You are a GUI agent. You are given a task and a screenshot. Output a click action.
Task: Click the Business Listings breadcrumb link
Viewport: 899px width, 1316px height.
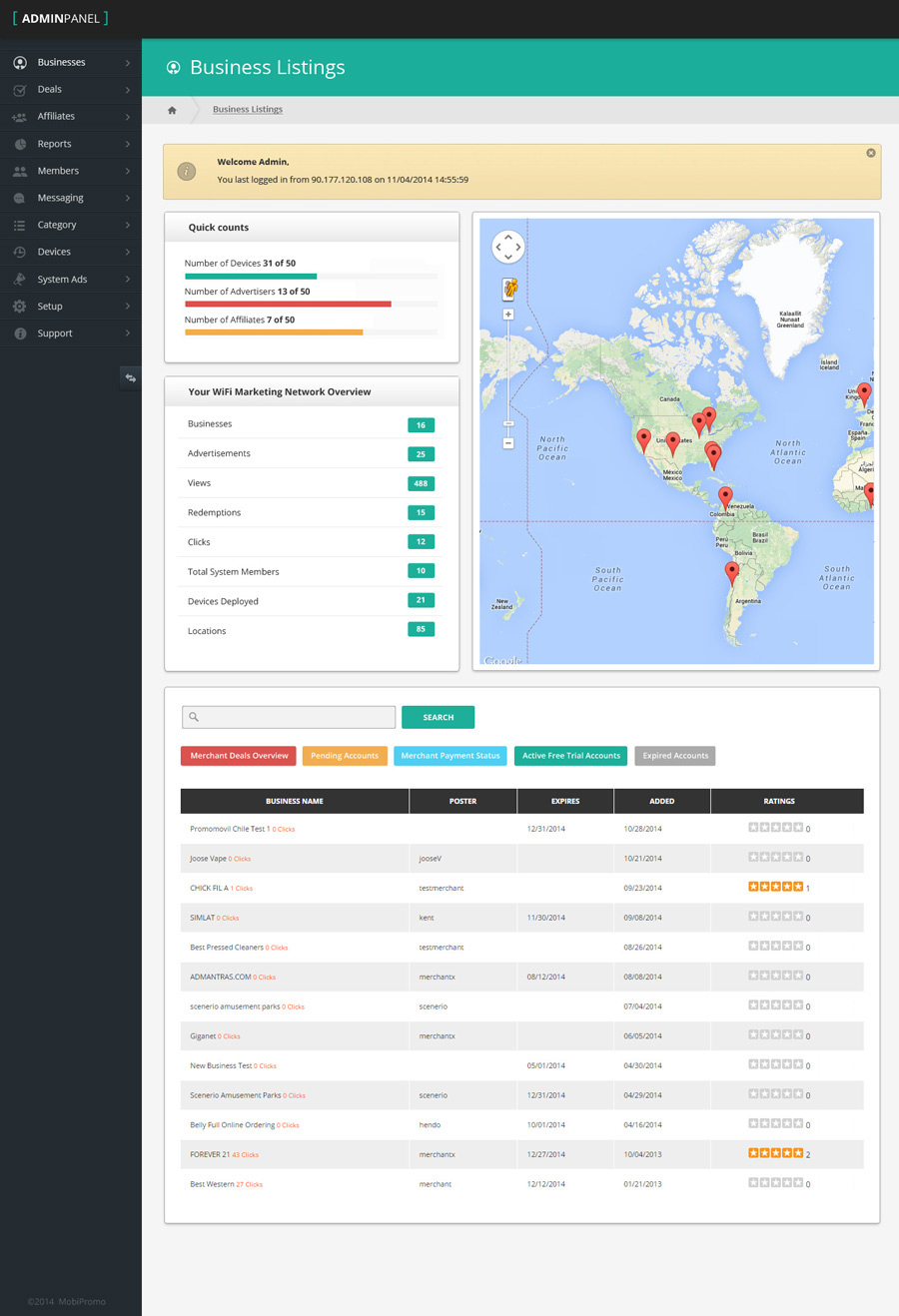coord(248,110)
